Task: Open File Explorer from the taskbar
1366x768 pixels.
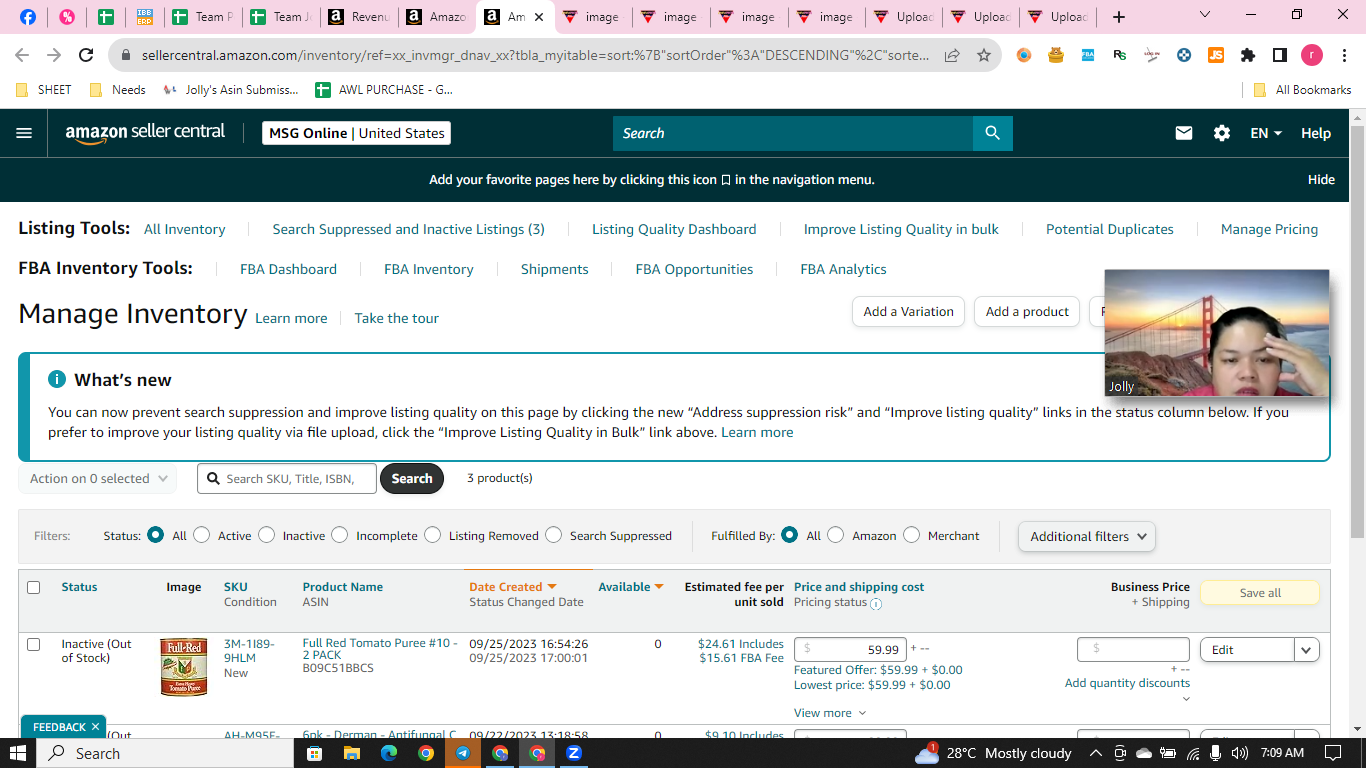Action: [x=352, y=753]
